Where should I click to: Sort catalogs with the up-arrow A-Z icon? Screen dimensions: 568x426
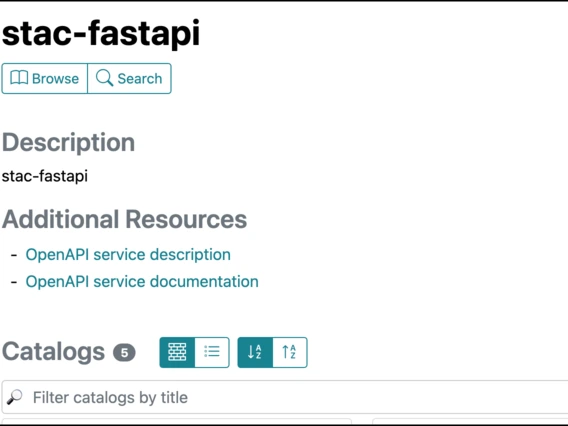click(290, 352)
